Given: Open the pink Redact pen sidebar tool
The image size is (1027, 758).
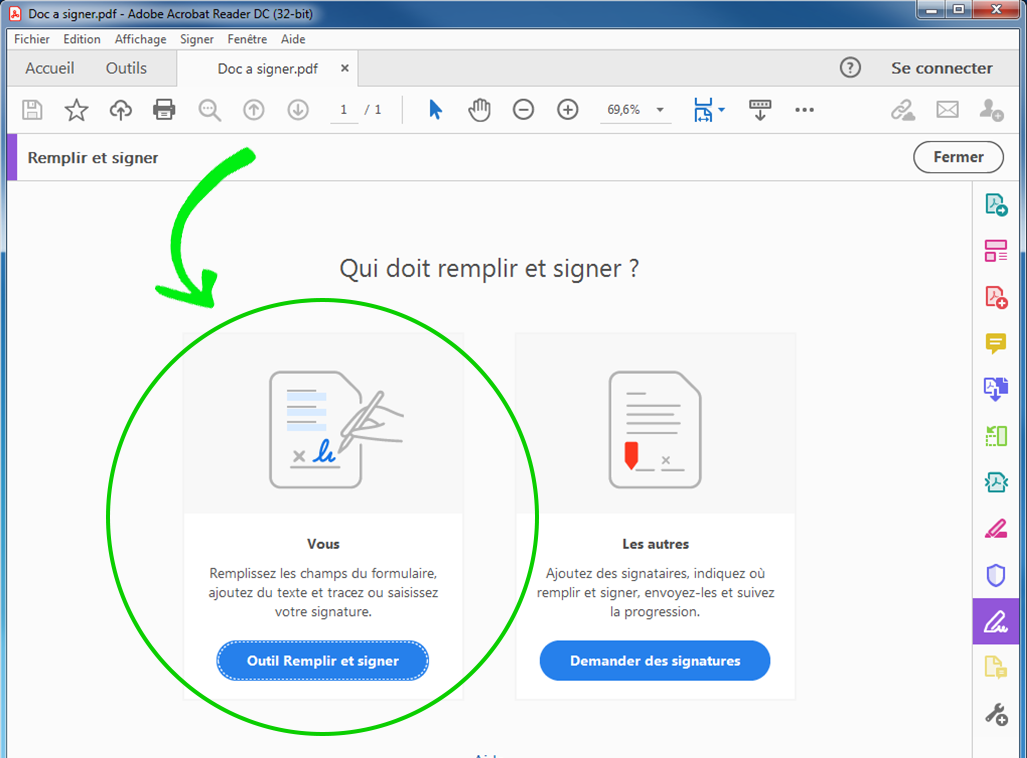Looking at the screenshot, I should tap(996, 528).
